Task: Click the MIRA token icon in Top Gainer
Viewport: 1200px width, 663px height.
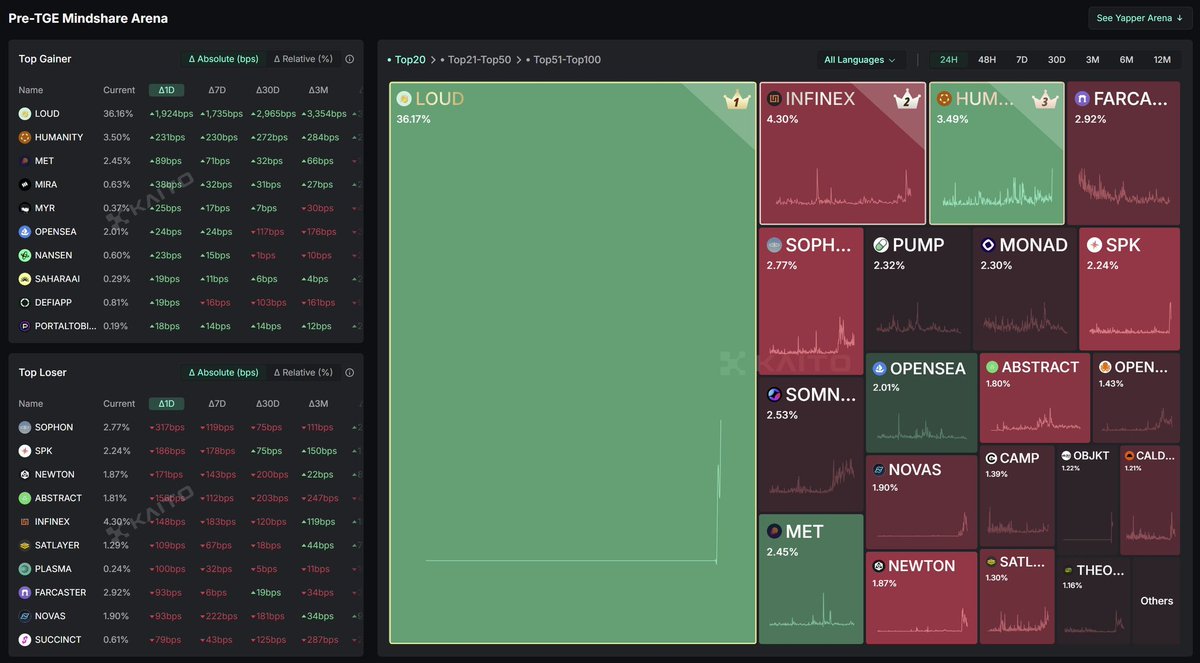Action: coord(24,184)
